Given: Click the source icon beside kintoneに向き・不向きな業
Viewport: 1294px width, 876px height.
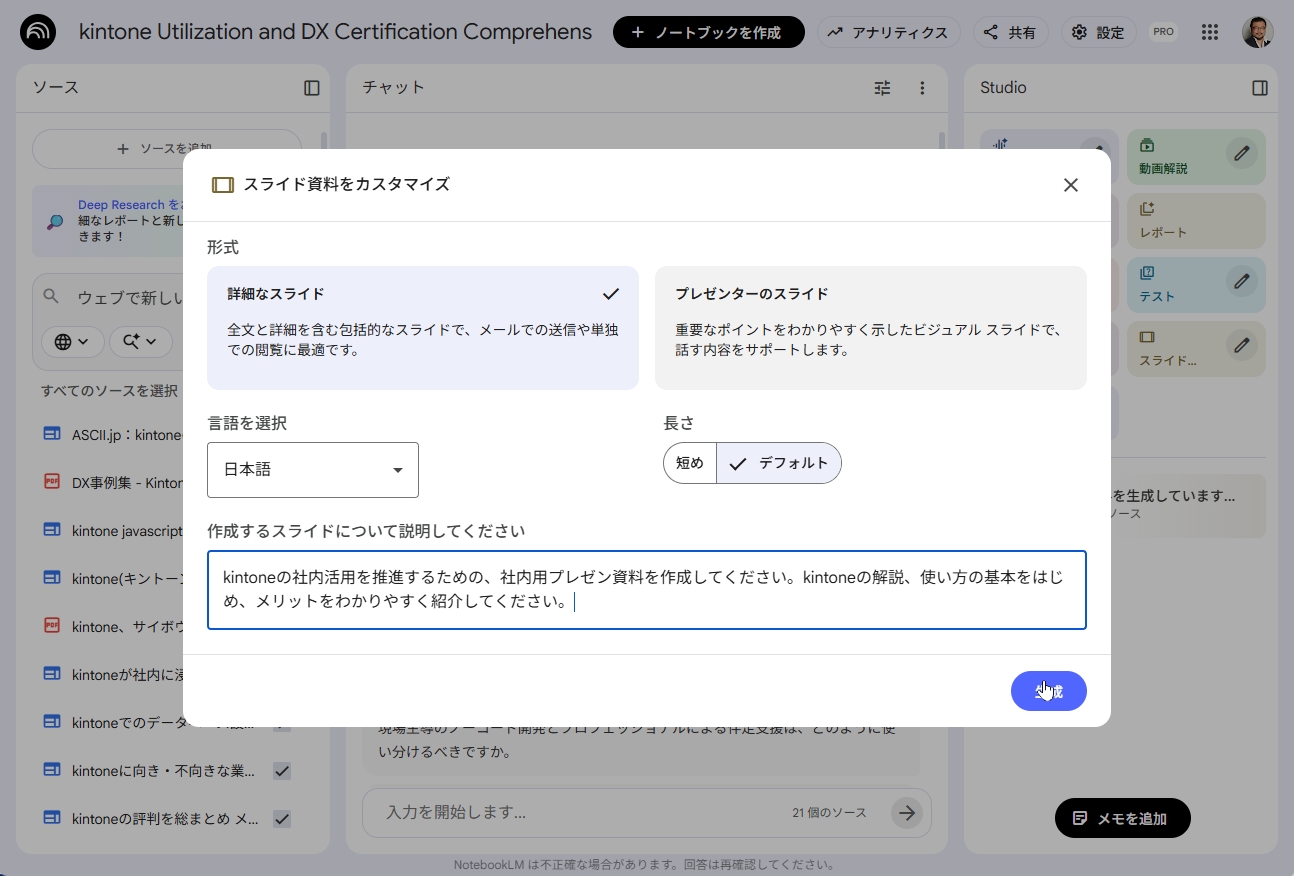Looking at the screenshot, I should pos(52,769).
